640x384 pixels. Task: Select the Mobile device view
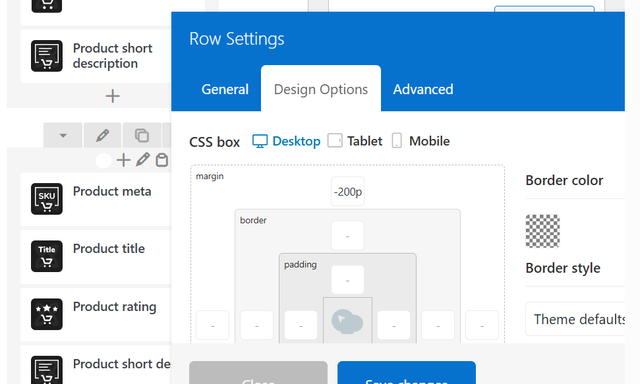pos(421,141)
